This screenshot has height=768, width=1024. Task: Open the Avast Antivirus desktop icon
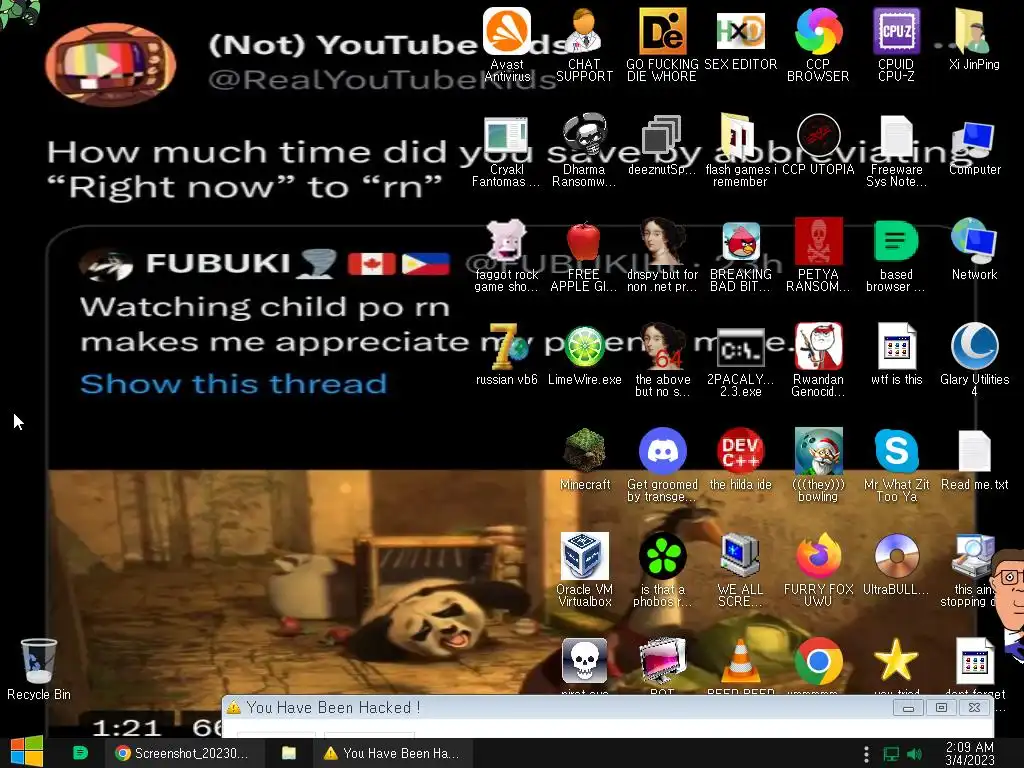coord(507,45)
